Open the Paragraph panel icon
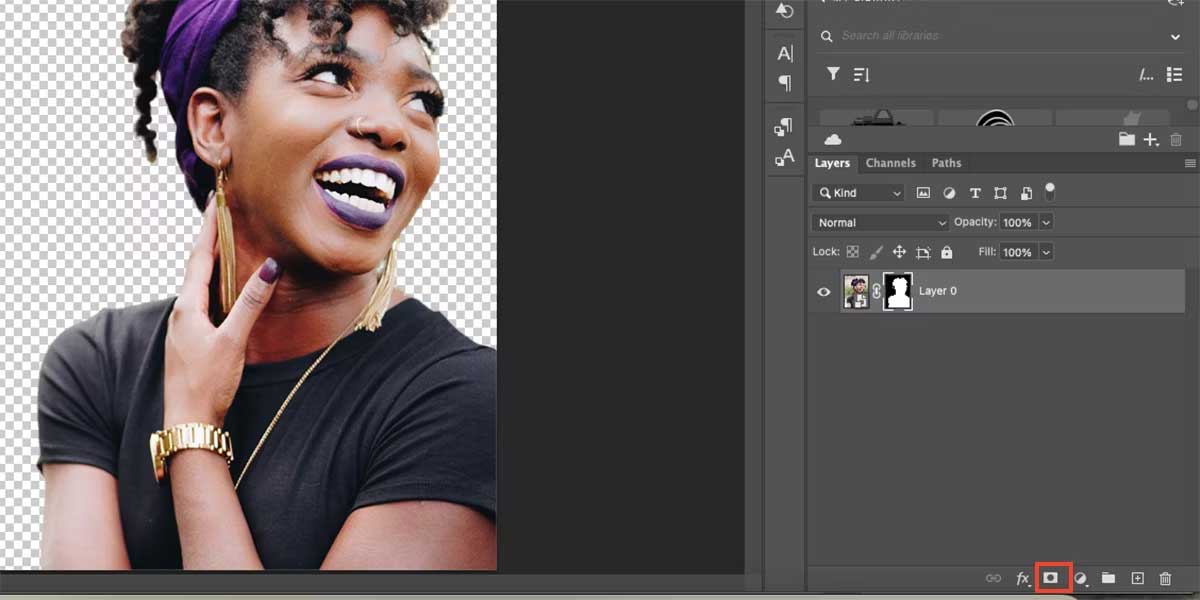Screen dimensions: 1200x600 (x=785, y=83)
